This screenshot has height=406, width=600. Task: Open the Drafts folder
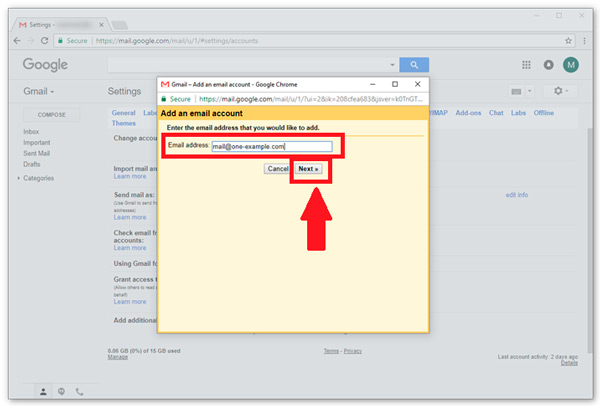point(31,164)
